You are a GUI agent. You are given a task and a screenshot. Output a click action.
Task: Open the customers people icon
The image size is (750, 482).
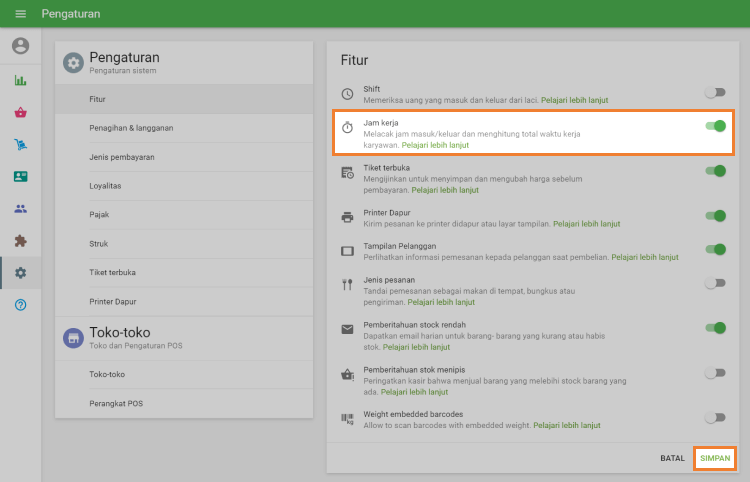20,209
